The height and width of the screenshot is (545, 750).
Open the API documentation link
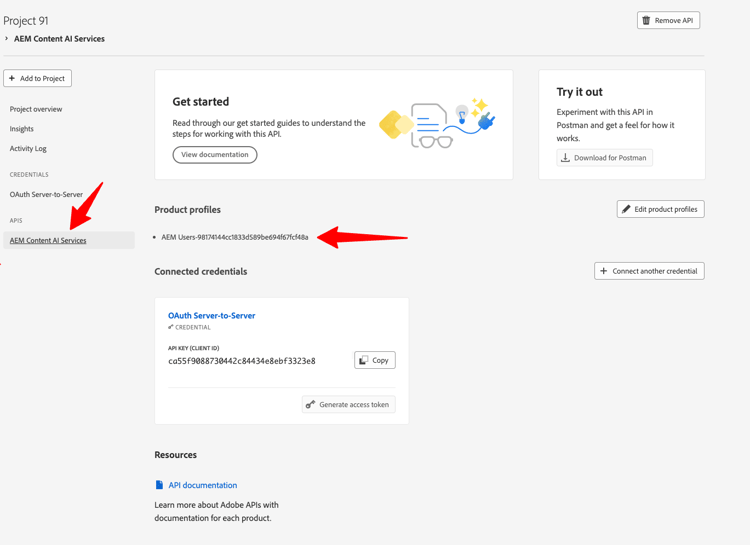(203, 485)
